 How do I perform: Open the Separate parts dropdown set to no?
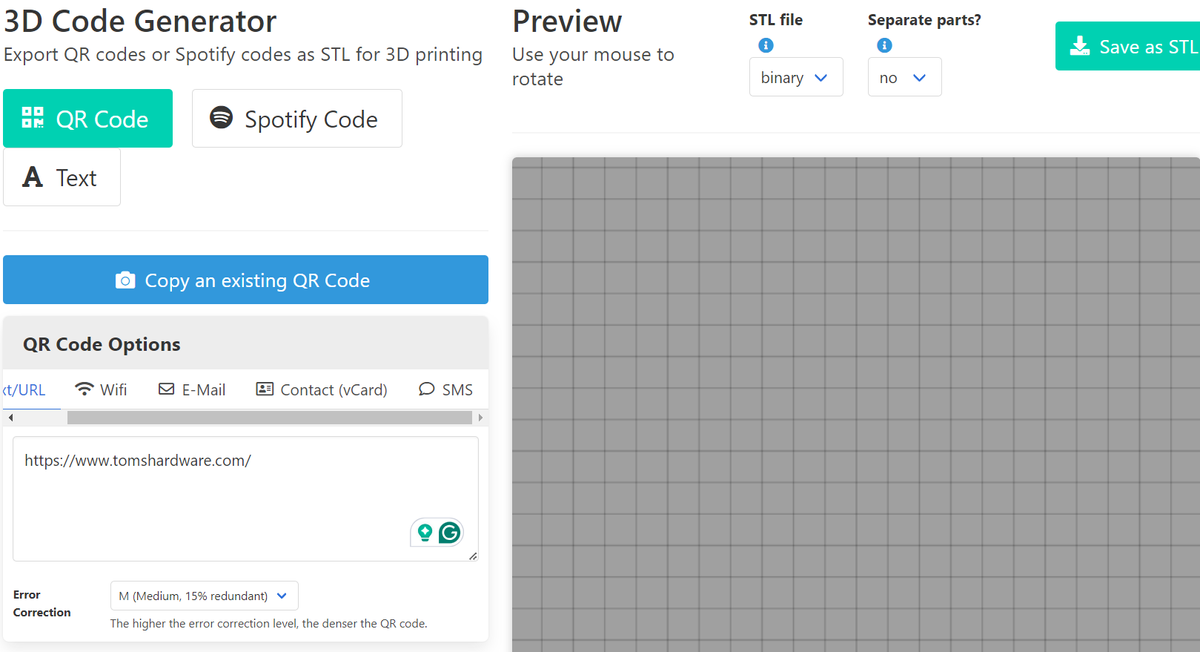point(904,76)
